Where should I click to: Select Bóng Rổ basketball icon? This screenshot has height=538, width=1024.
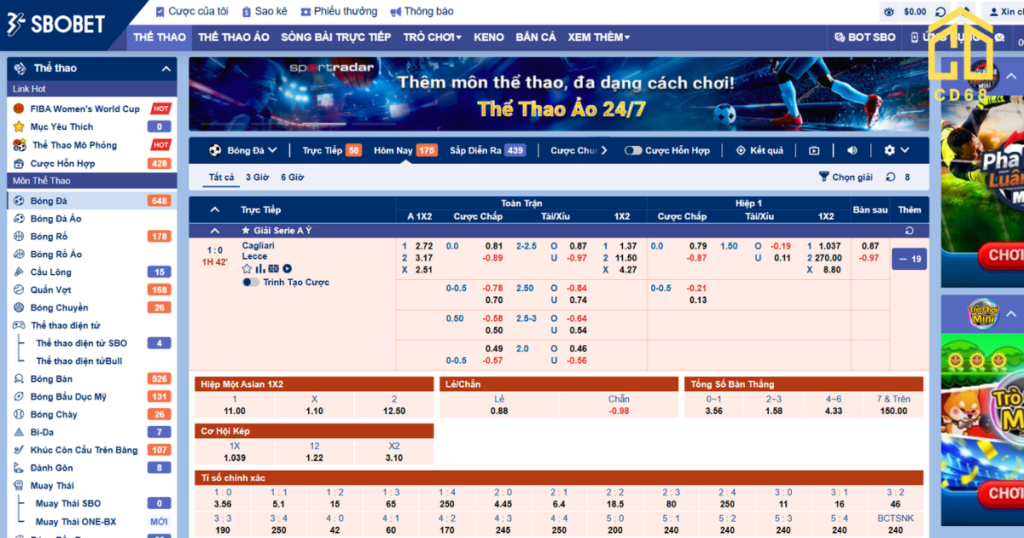pyautogui.click(x=19, y=236)
